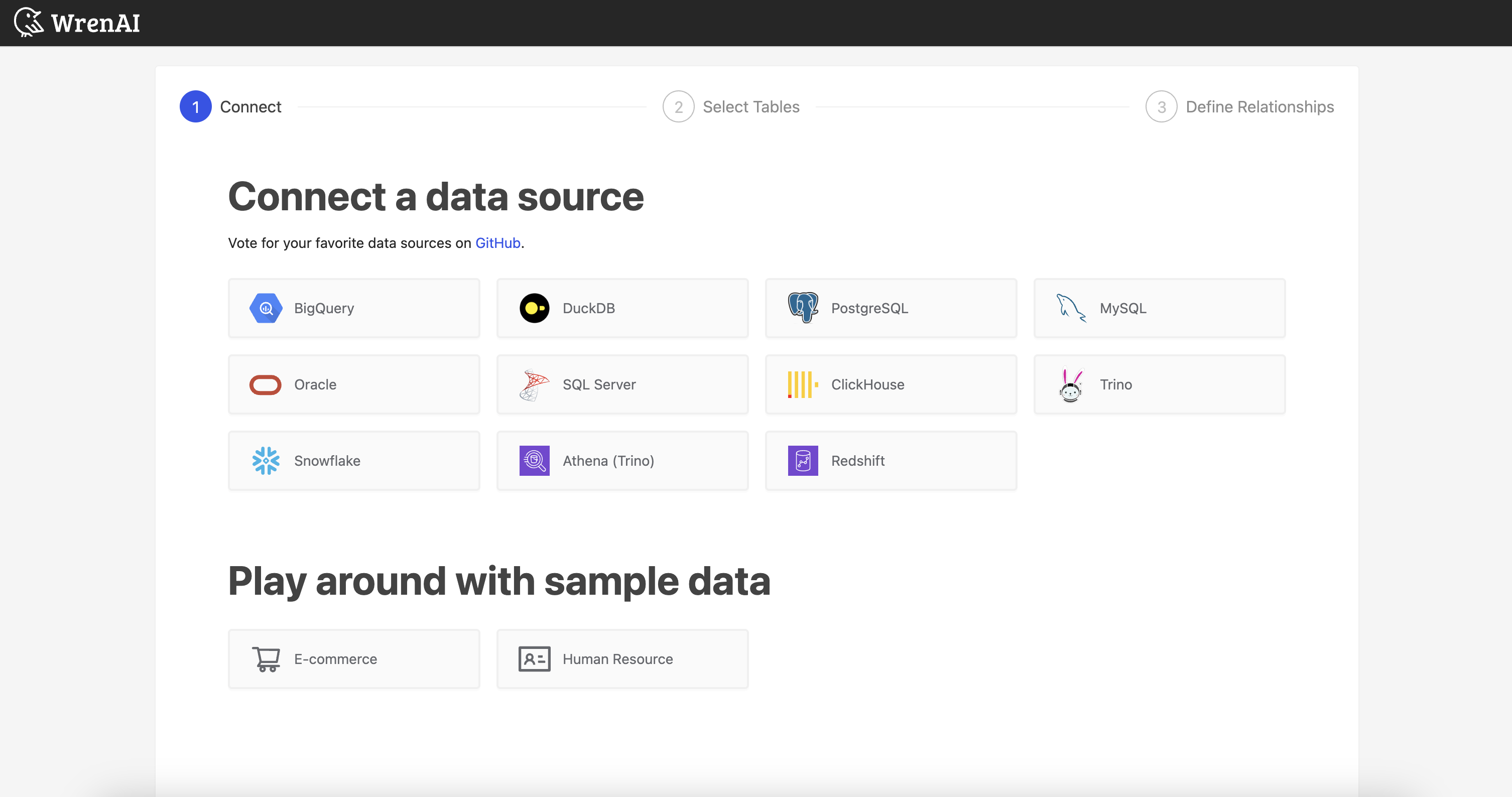Connect to a PostgreSQL database
Screen dimensions: 1512x797
pos(891,308)
